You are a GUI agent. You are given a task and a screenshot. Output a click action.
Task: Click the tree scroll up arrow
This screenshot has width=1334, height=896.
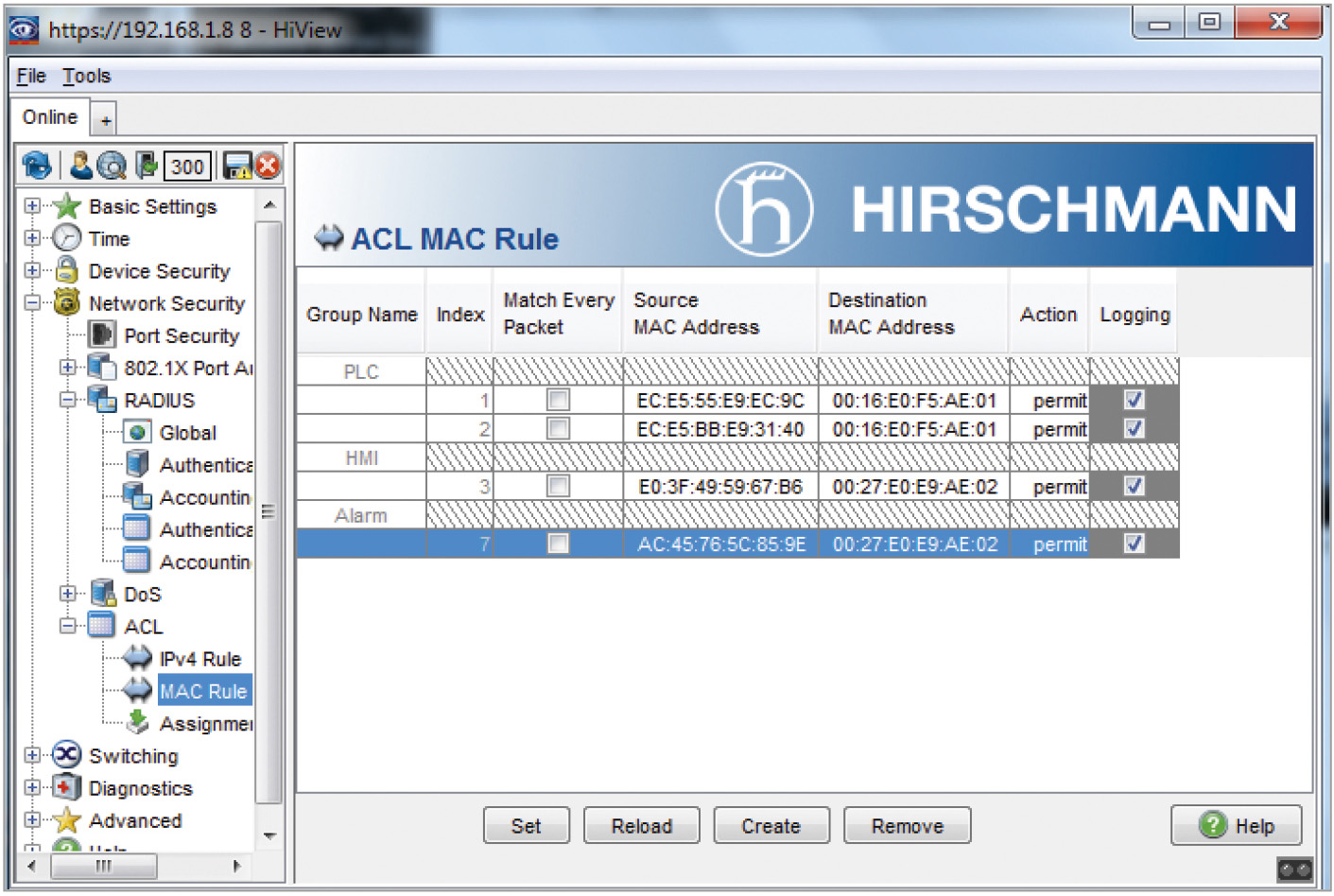[269, 205]
